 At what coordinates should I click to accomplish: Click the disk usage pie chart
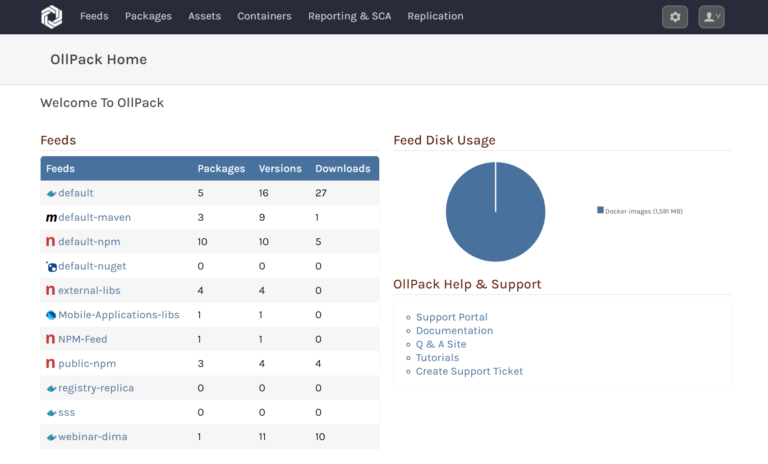495,212
